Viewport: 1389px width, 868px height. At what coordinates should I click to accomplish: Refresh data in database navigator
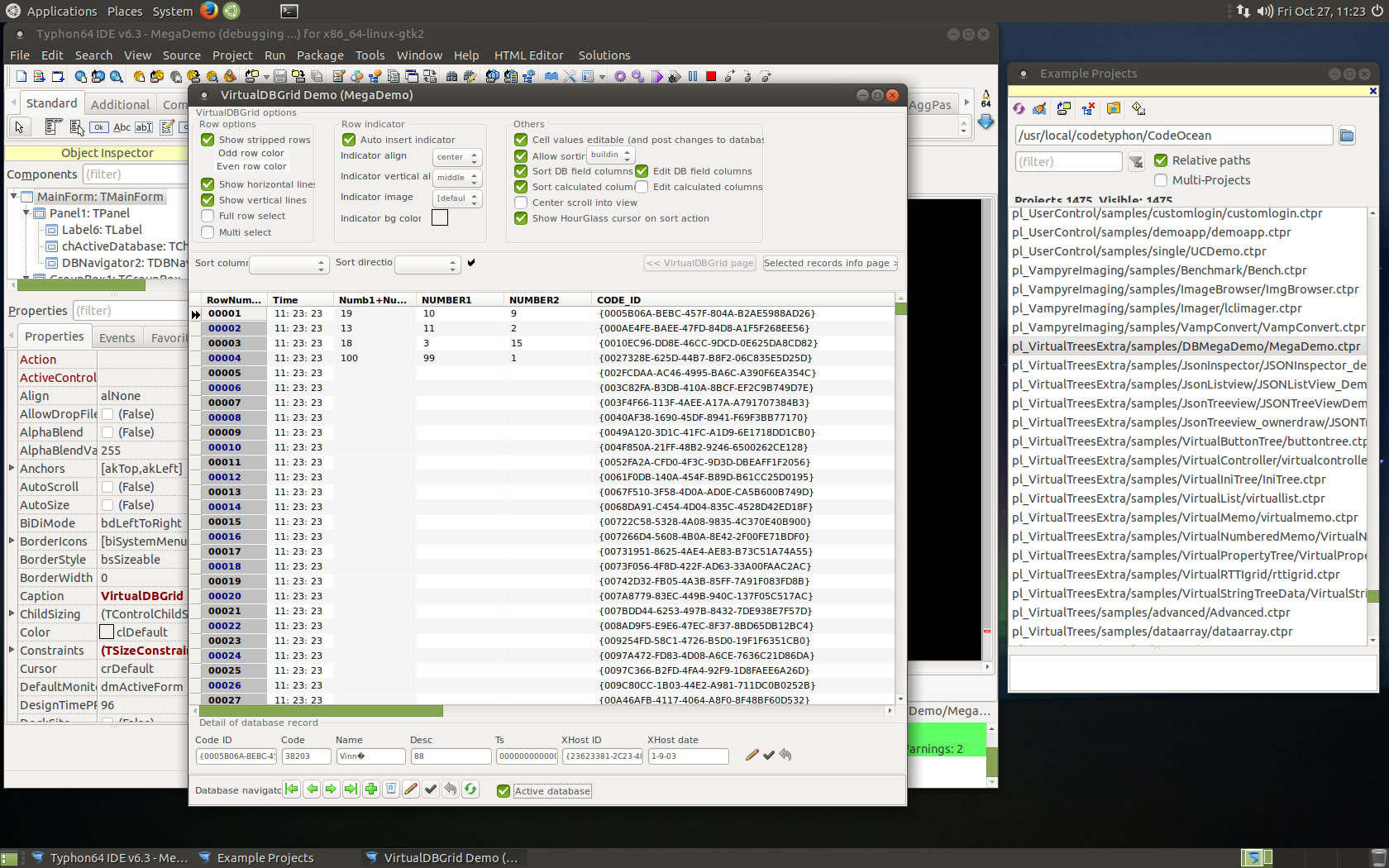(470, 789)
